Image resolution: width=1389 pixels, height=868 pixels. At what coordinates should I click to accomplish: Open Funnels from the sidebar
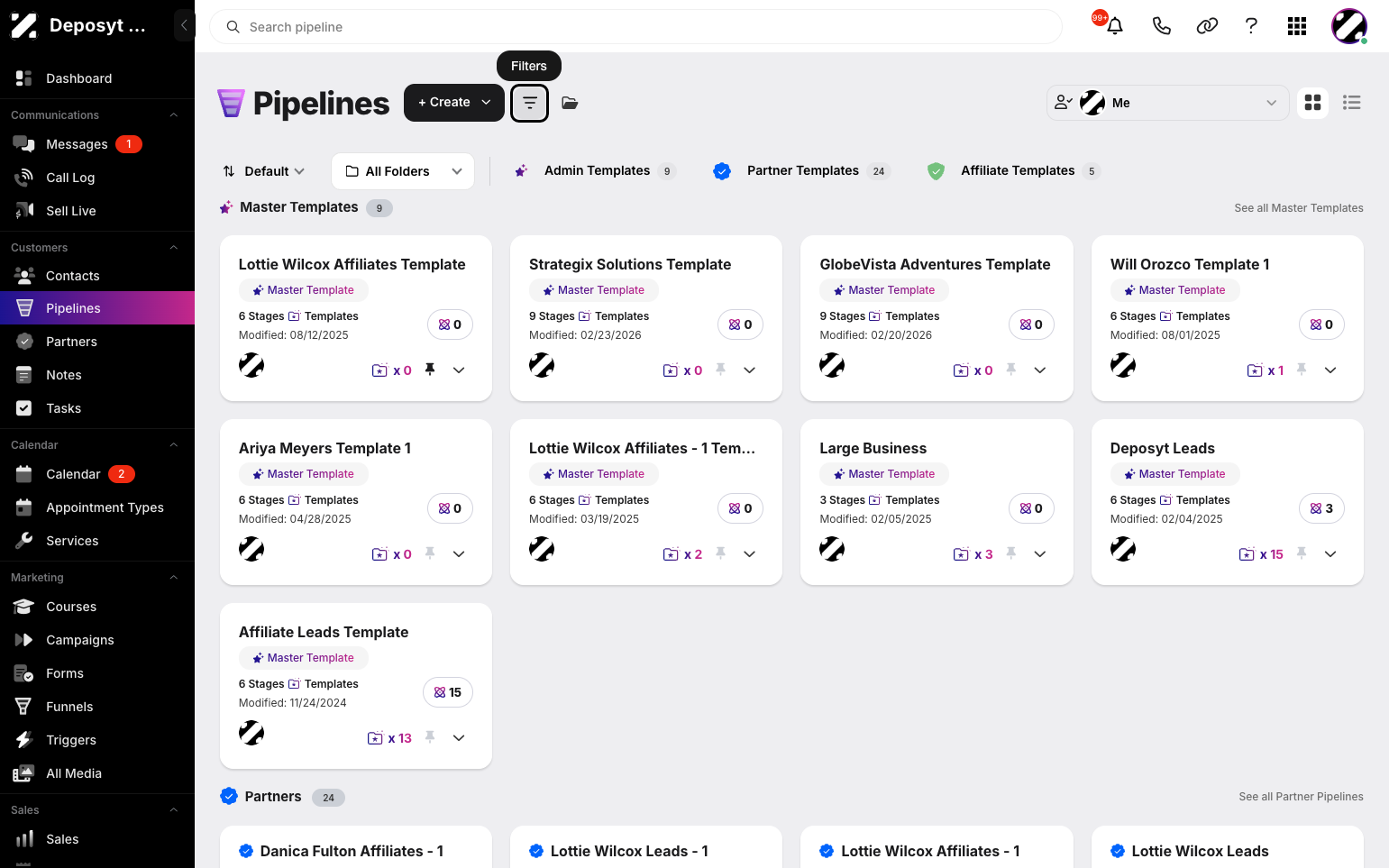[x=97, y=707]
